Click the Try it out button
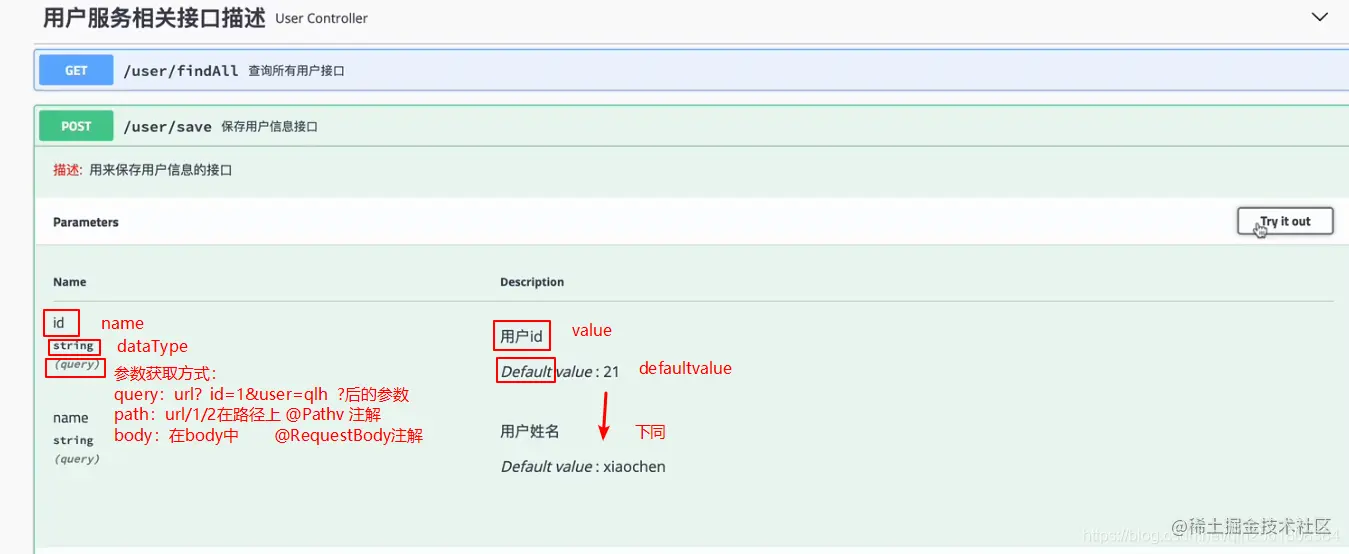1349x554 pixels. (1285, 221)
